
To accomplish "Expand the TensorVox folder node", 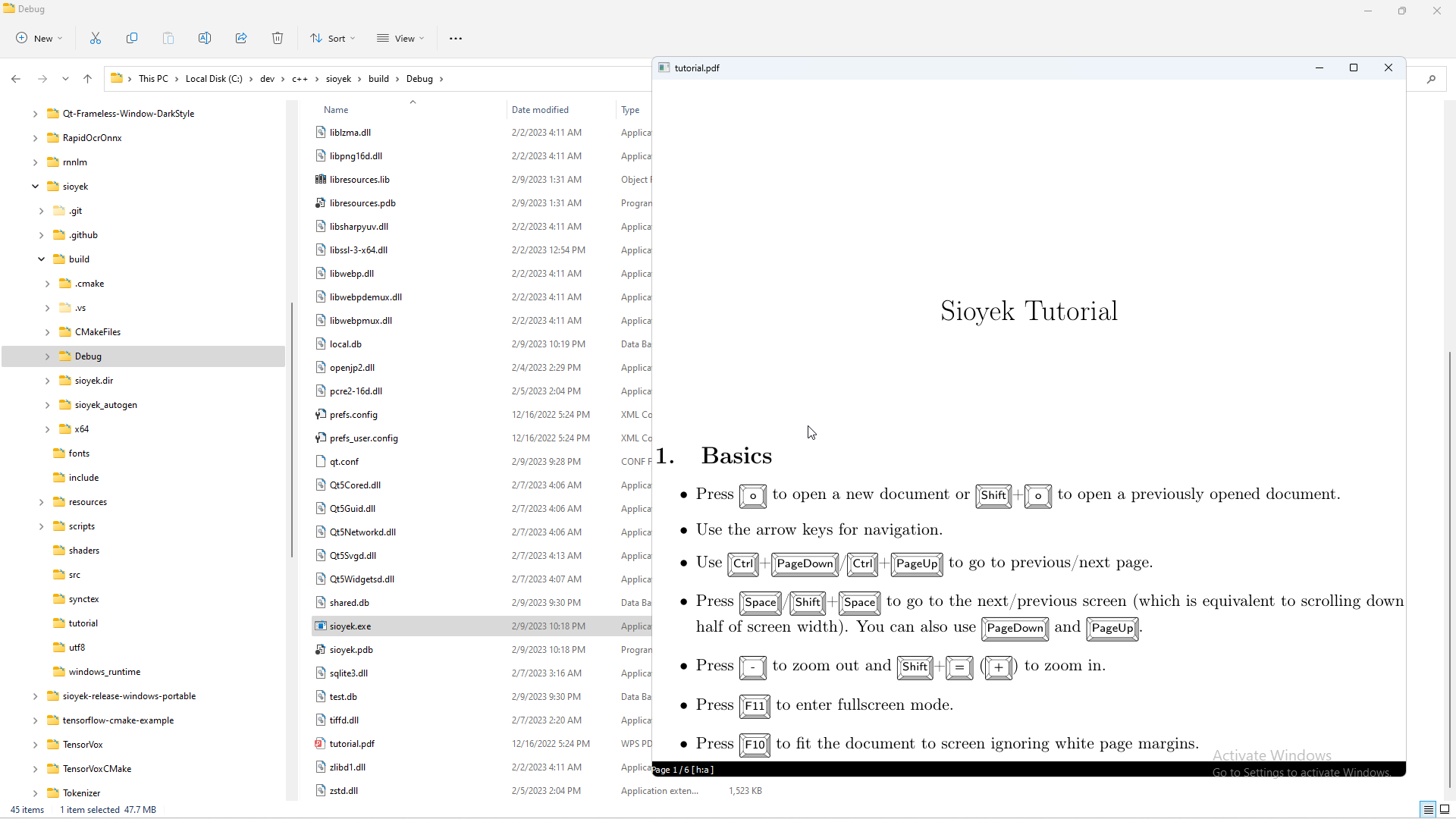I will click(35, 745).
